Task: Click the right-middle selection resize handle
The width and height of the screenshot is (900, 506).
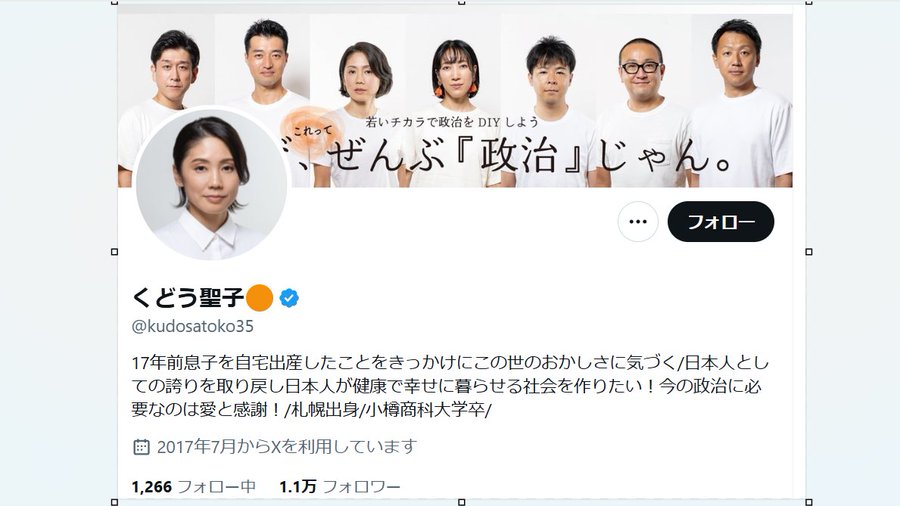Action: 809,252
